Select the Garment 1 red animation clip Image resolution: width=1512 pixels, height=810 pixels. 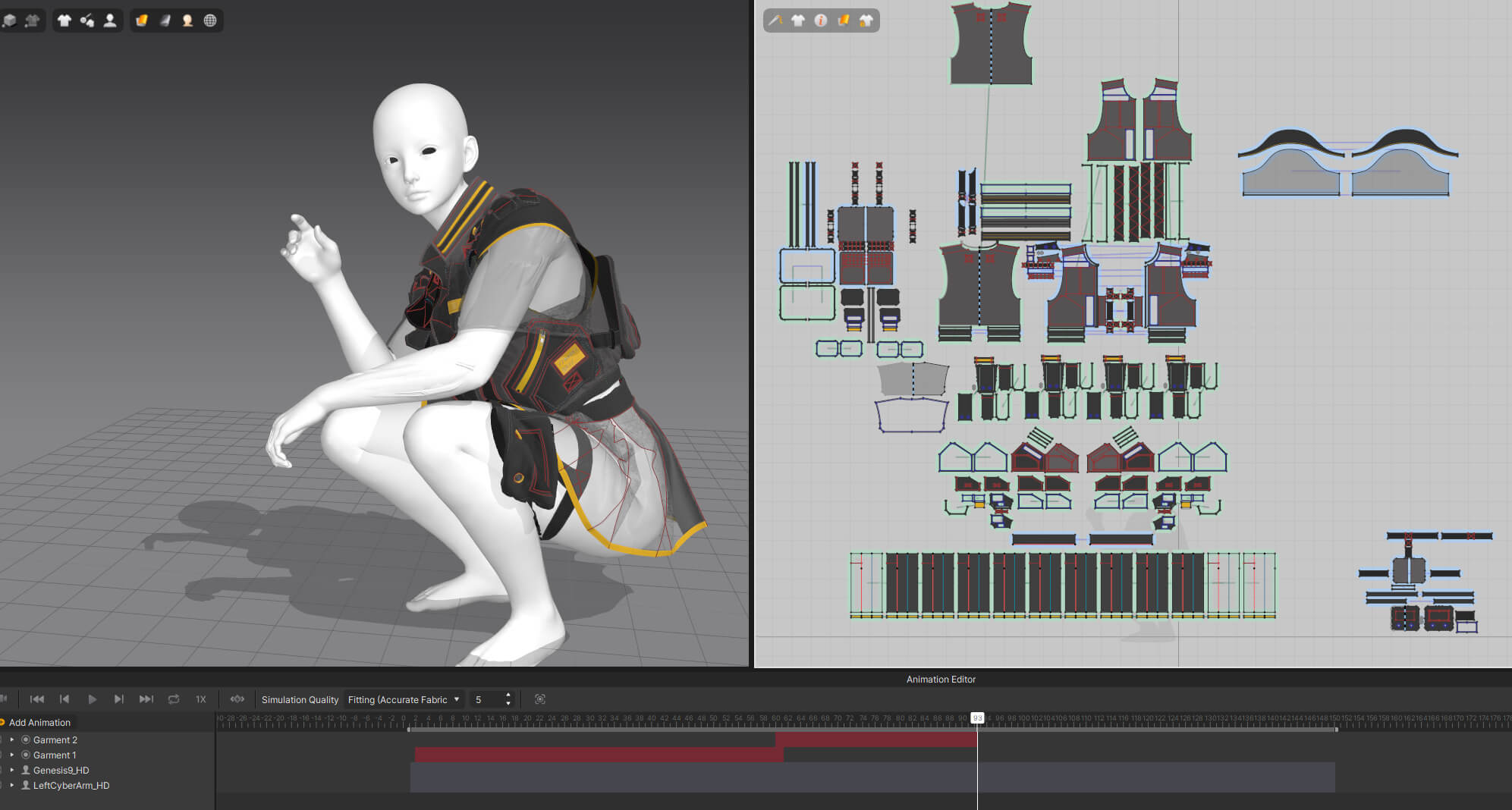(599, 755)
